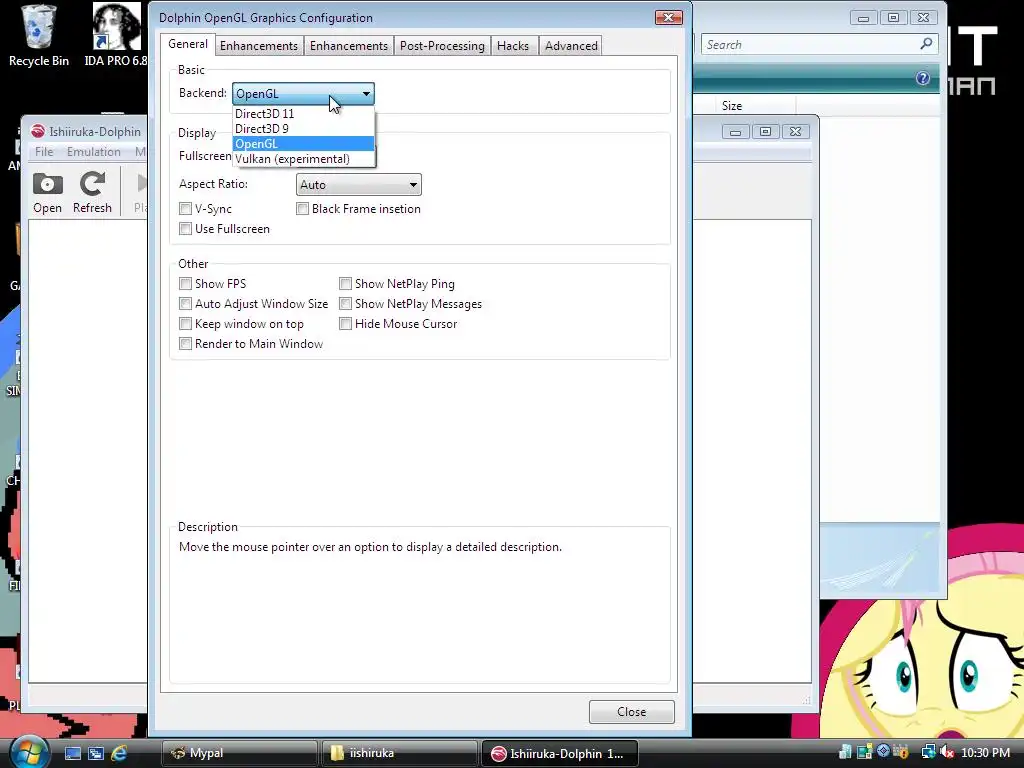
Task: Open the iishiruka folder taskbar button
Action: pos(399,753)
